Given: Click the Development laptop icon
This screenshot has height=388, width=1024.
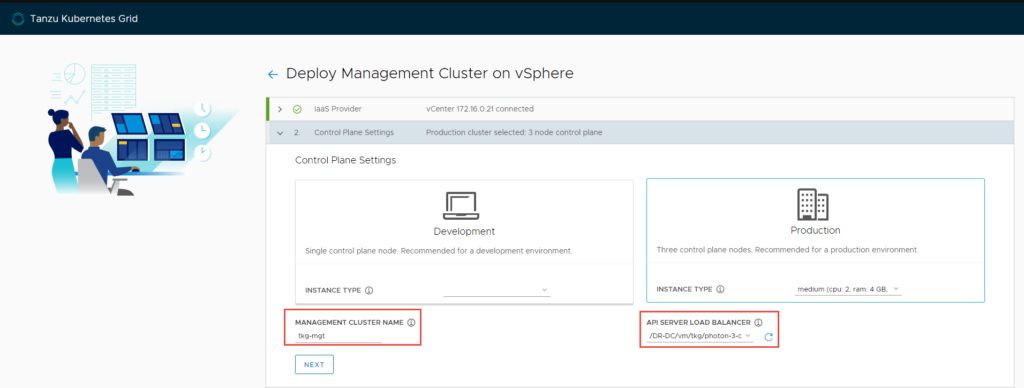Looking at the screenshot, I should click(x=461, y=206).
